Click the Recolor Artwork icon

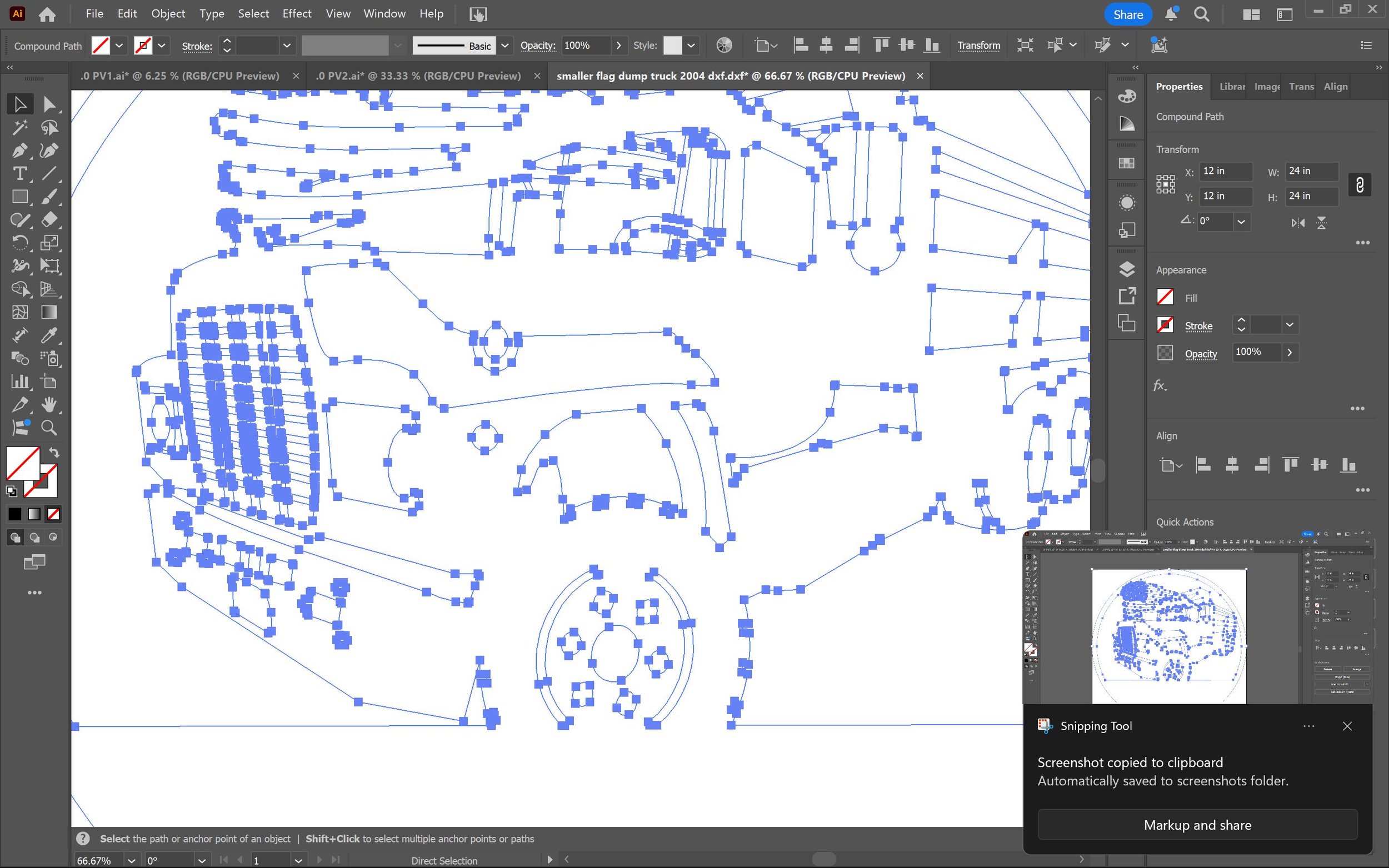click(x=724, y=46)
